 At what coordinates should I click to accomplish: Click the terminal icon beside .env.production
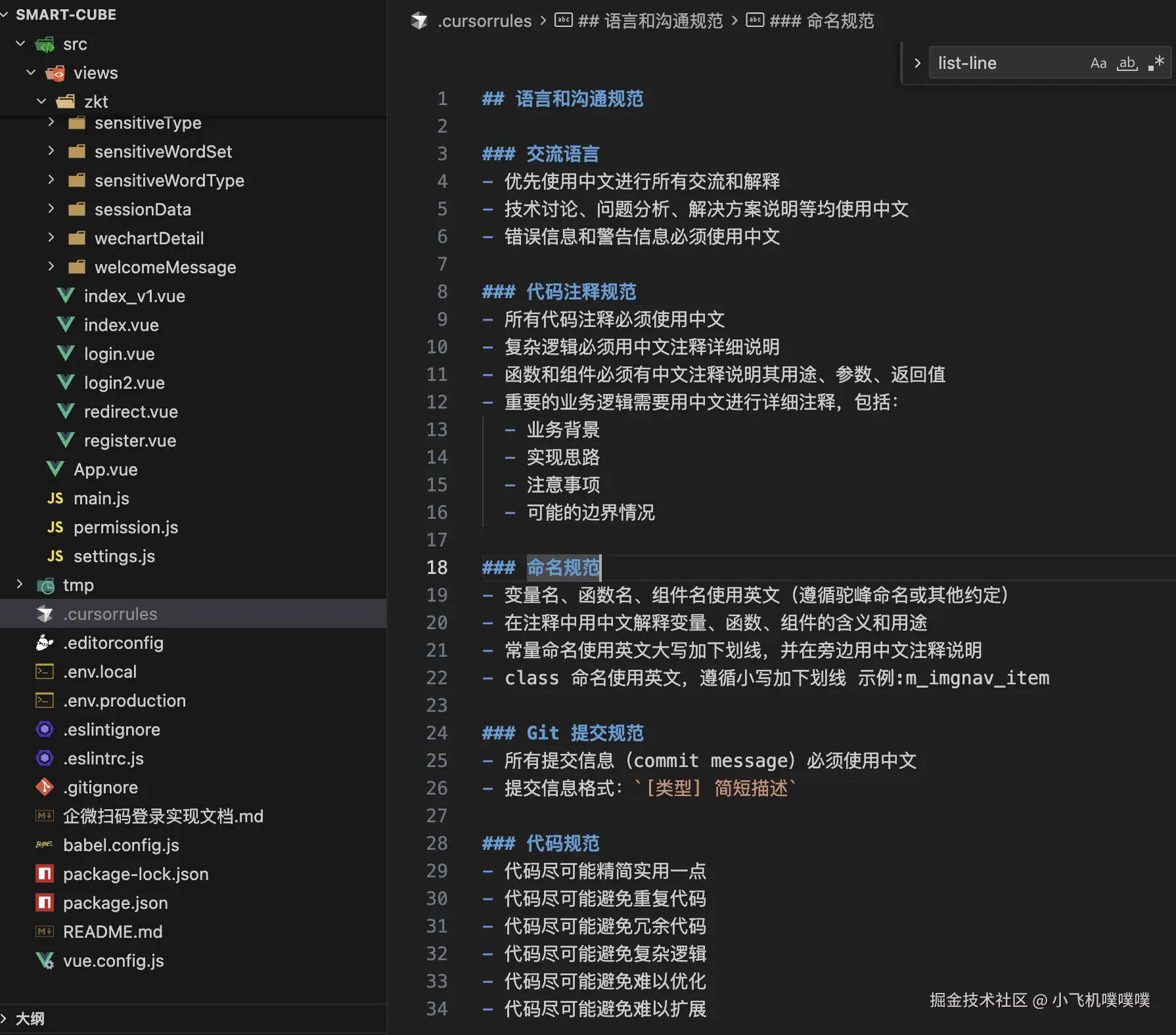point(45,700)
